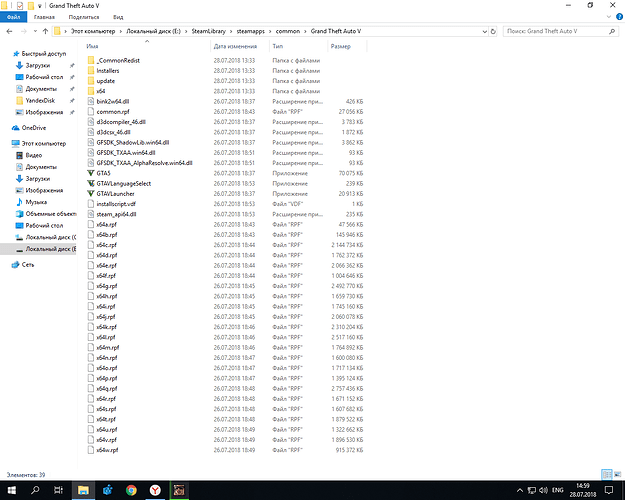Open the Файл menu

(14, 17)
